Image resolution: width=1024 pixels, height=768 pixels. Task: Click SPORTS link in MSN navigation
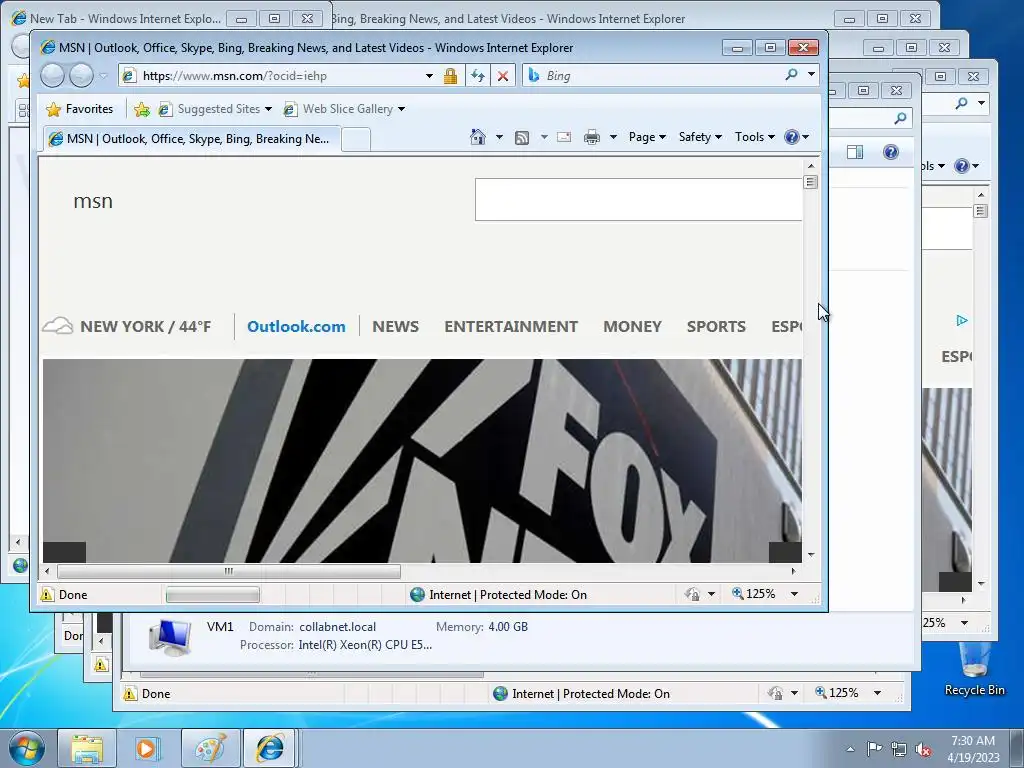716,327
